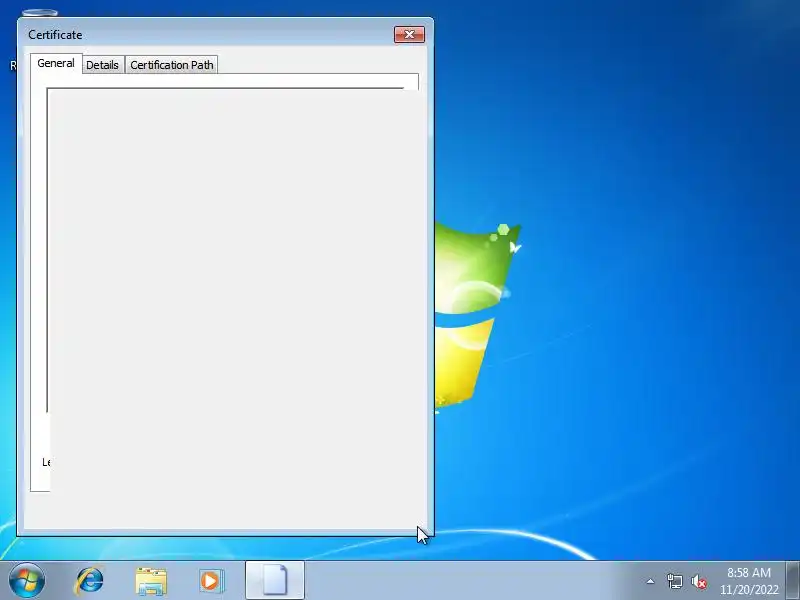The image size is (800, 600).
Task: Show hidden tray icons arrow
Action: pyautogui.click(x=651, y=581)
